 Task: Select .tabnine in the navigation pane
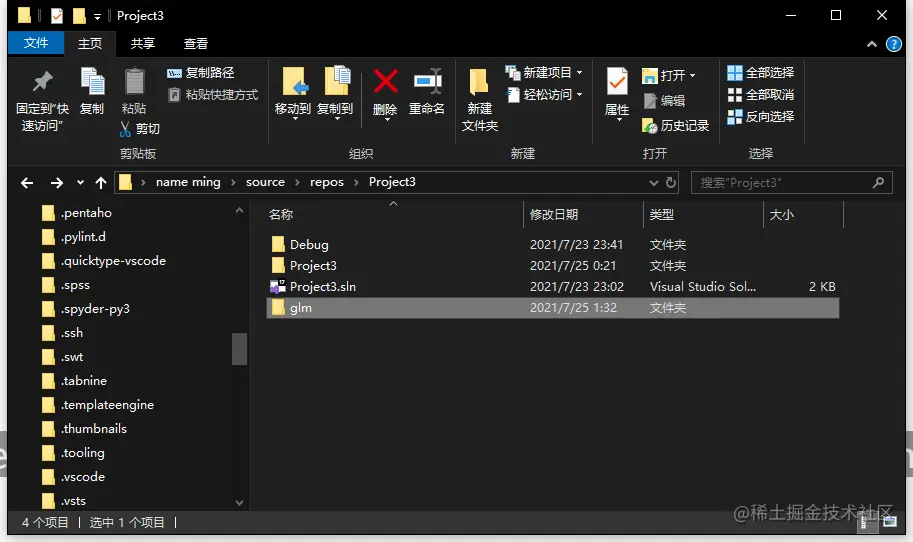pyautogui.click(x=74, y=381)
